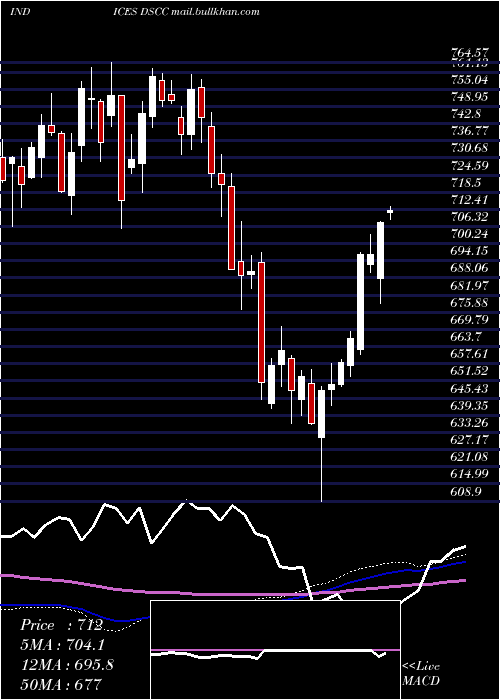Click the <<Live MACD label

[421, 673]
